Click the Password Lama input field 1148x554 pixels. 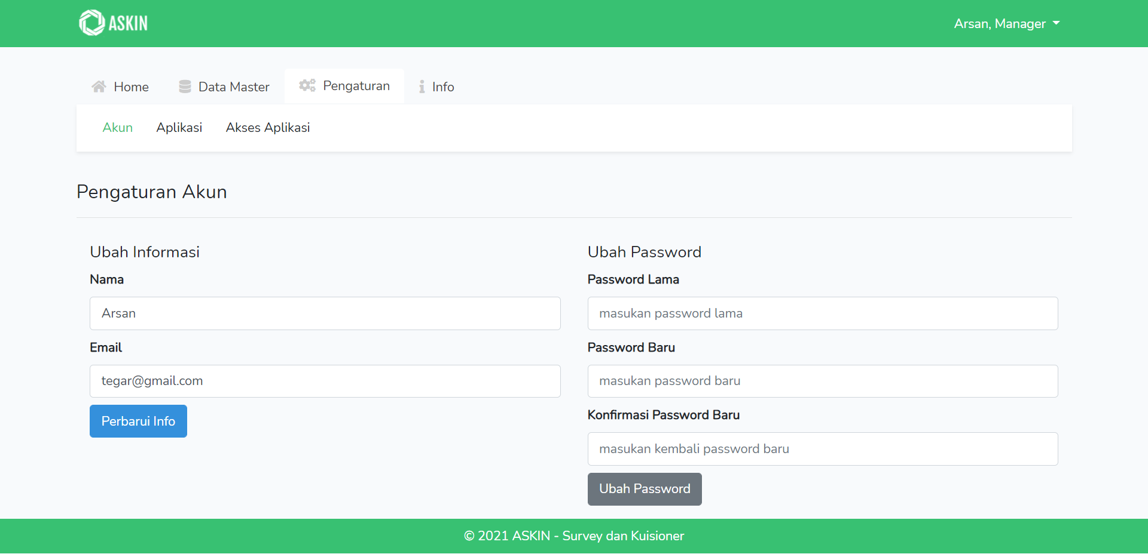pyautogui.click(x=823, y=313)
